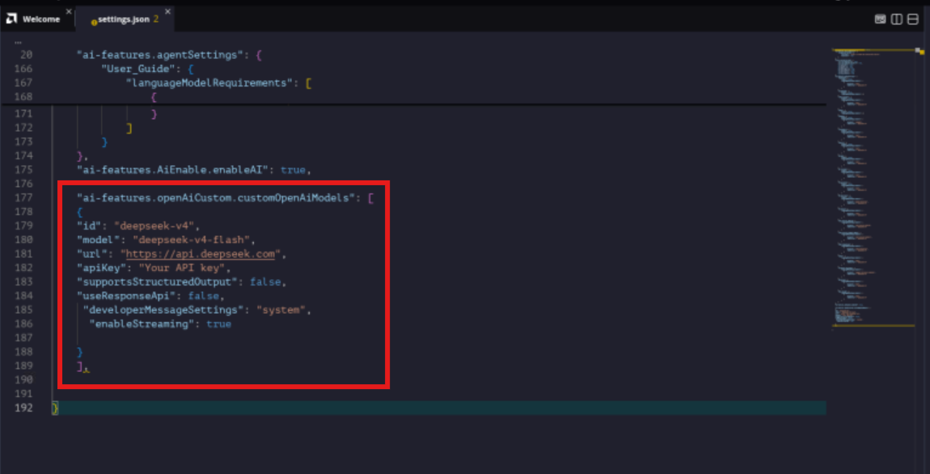The height and width of the screenshot is (474, 930).
Task: Switch to the Welcome tab
Action: [x=38, y=19]
